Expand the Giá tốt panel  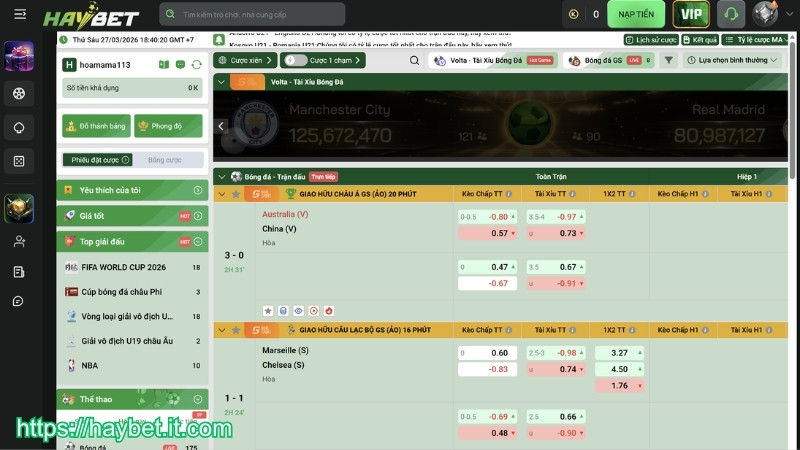coord(198,216)
